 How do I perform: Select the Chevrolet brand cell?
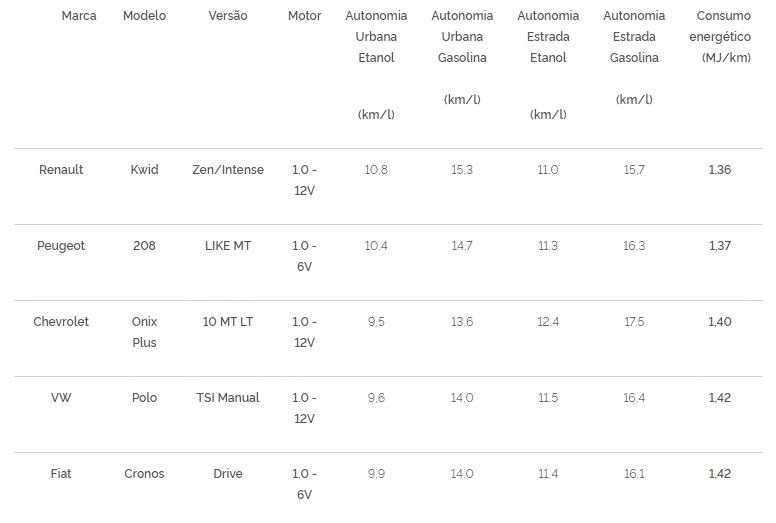[x=61, y=322]
